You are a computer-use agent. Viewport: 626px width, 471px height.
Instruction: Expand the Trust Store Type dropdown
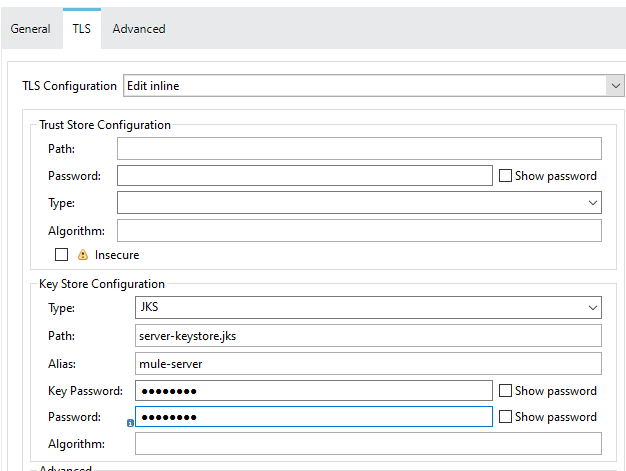click(x=359, y=203)
